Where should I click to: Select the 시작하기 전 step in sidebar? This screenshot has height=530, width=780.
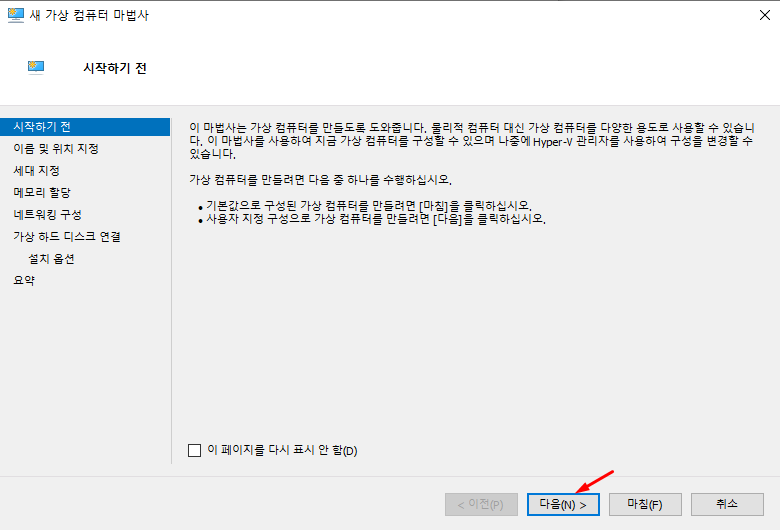point(42,127)
